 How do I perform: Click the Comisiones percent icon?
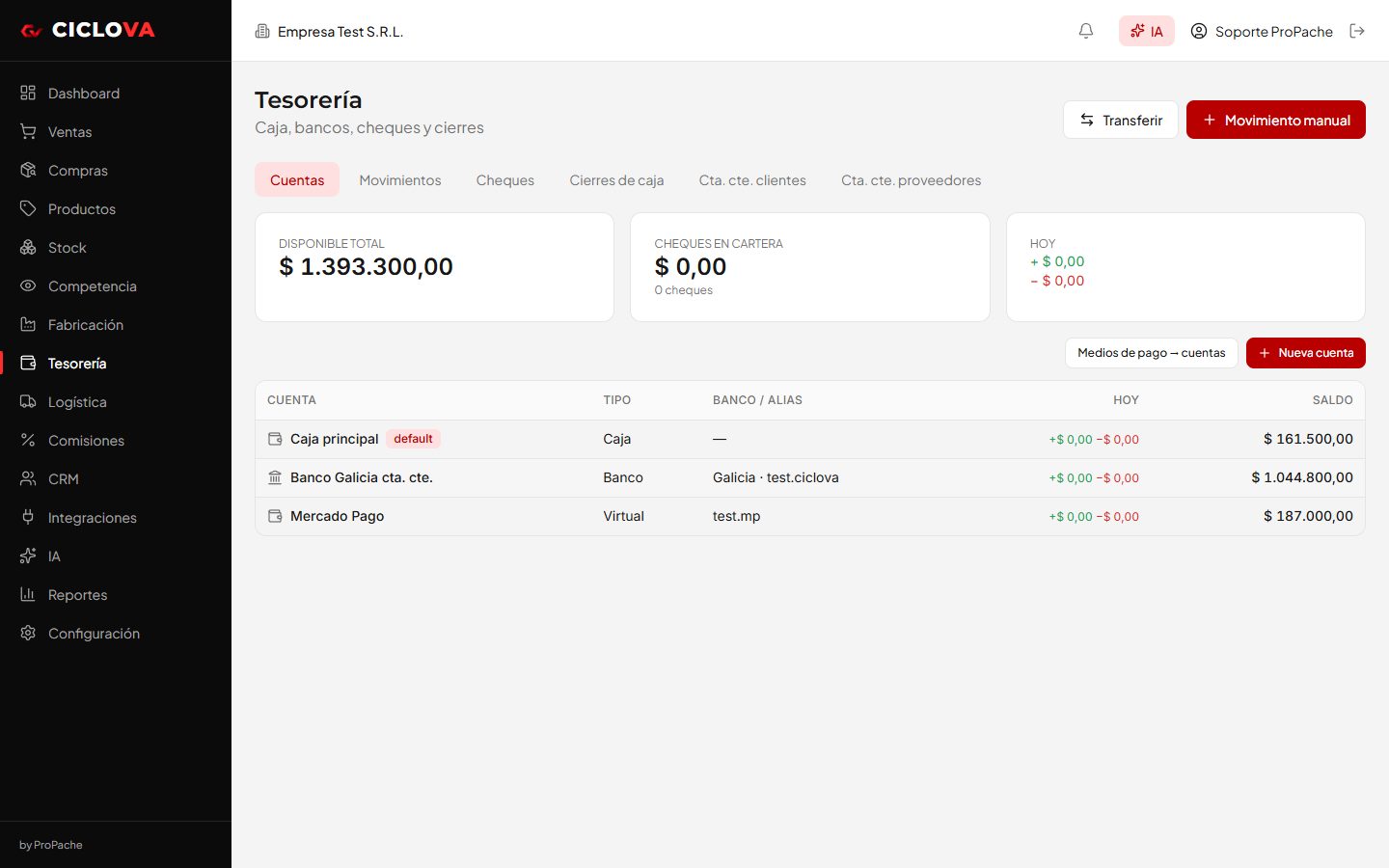[28, 440]
